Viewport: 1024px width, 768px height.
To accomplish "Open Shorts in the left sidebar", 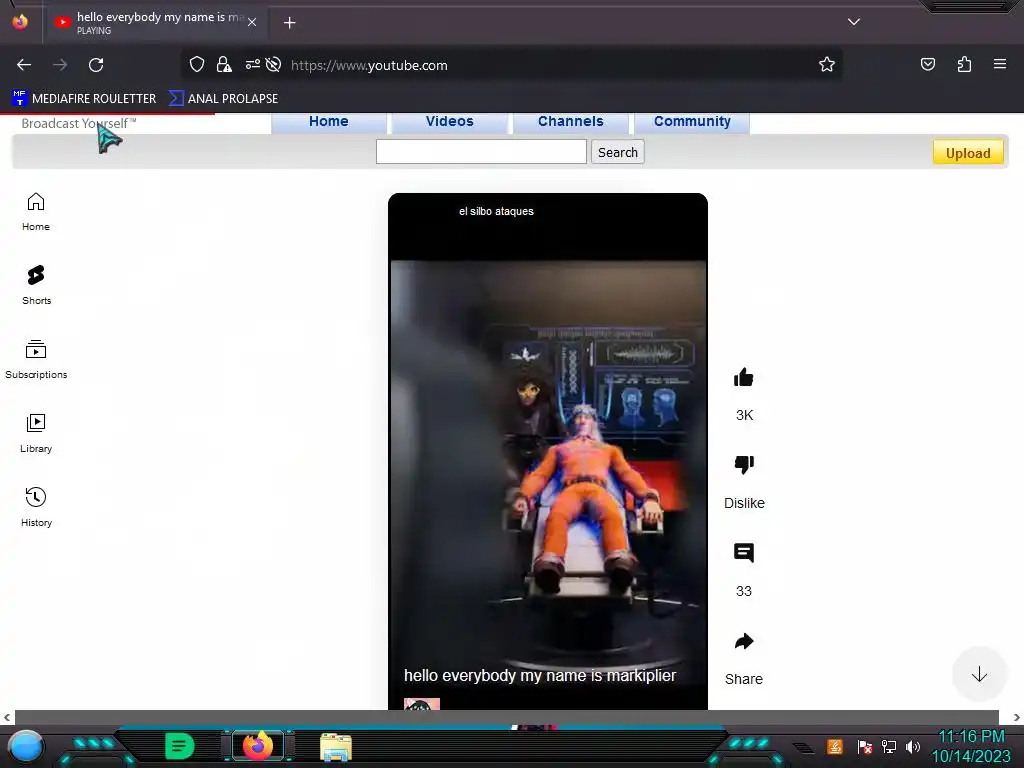I will (36, 285).
